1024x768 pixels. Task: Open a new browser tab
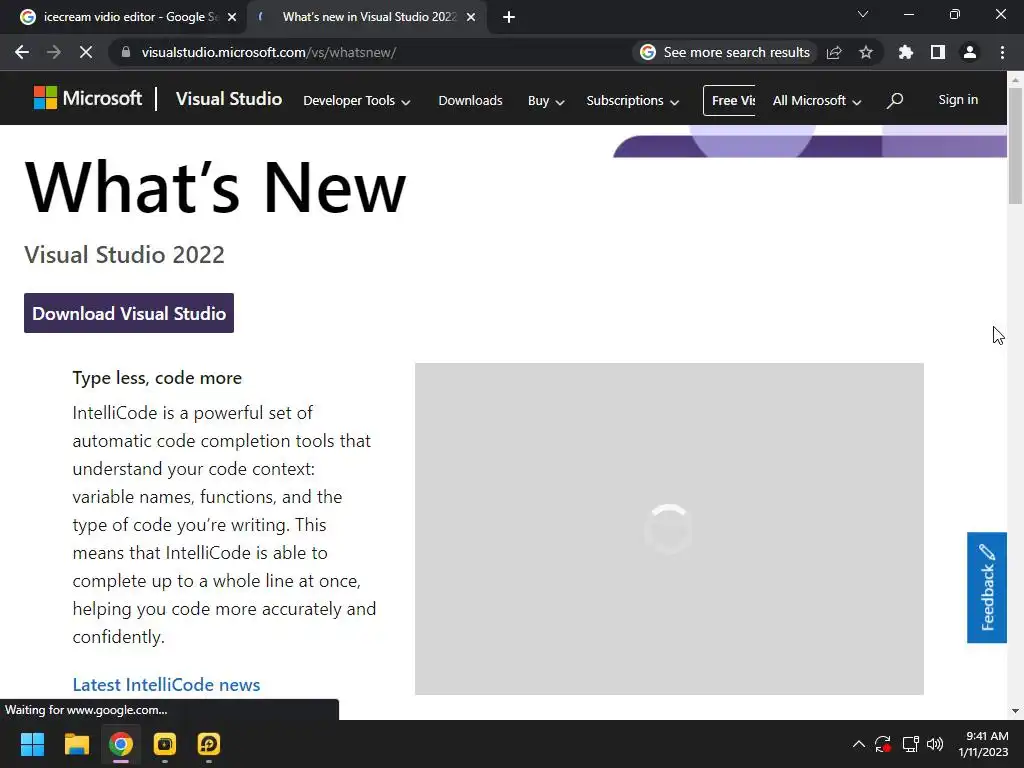pyautogui.click(x=509, y=17)
